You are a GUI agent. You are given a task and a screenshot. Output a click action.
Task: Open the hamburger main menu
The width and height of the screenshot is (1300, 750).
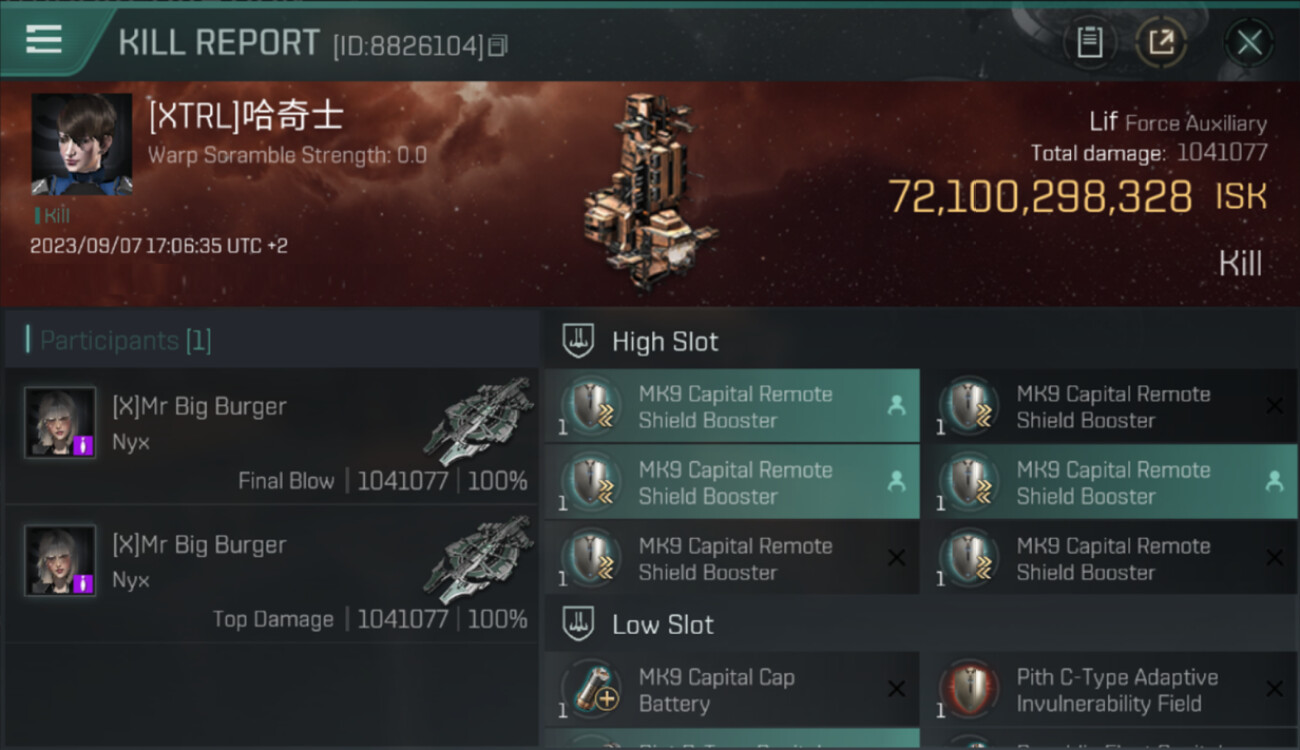[44, 41]
